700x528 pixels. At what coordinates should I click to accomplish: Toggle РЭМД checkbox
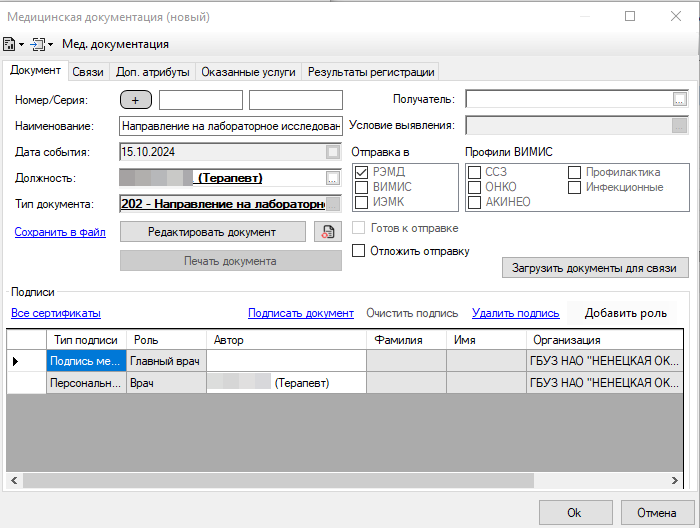click(x=361, y=172)
